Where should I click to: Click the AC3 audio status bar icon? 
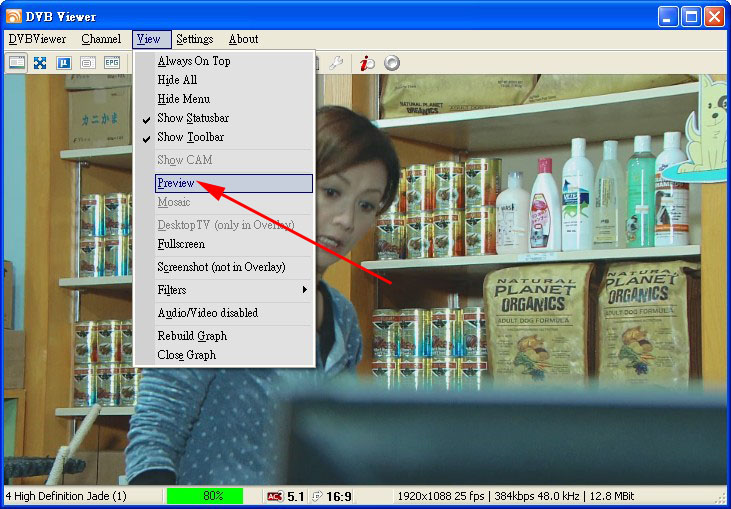pyautogui.click(x=275, y=496)
